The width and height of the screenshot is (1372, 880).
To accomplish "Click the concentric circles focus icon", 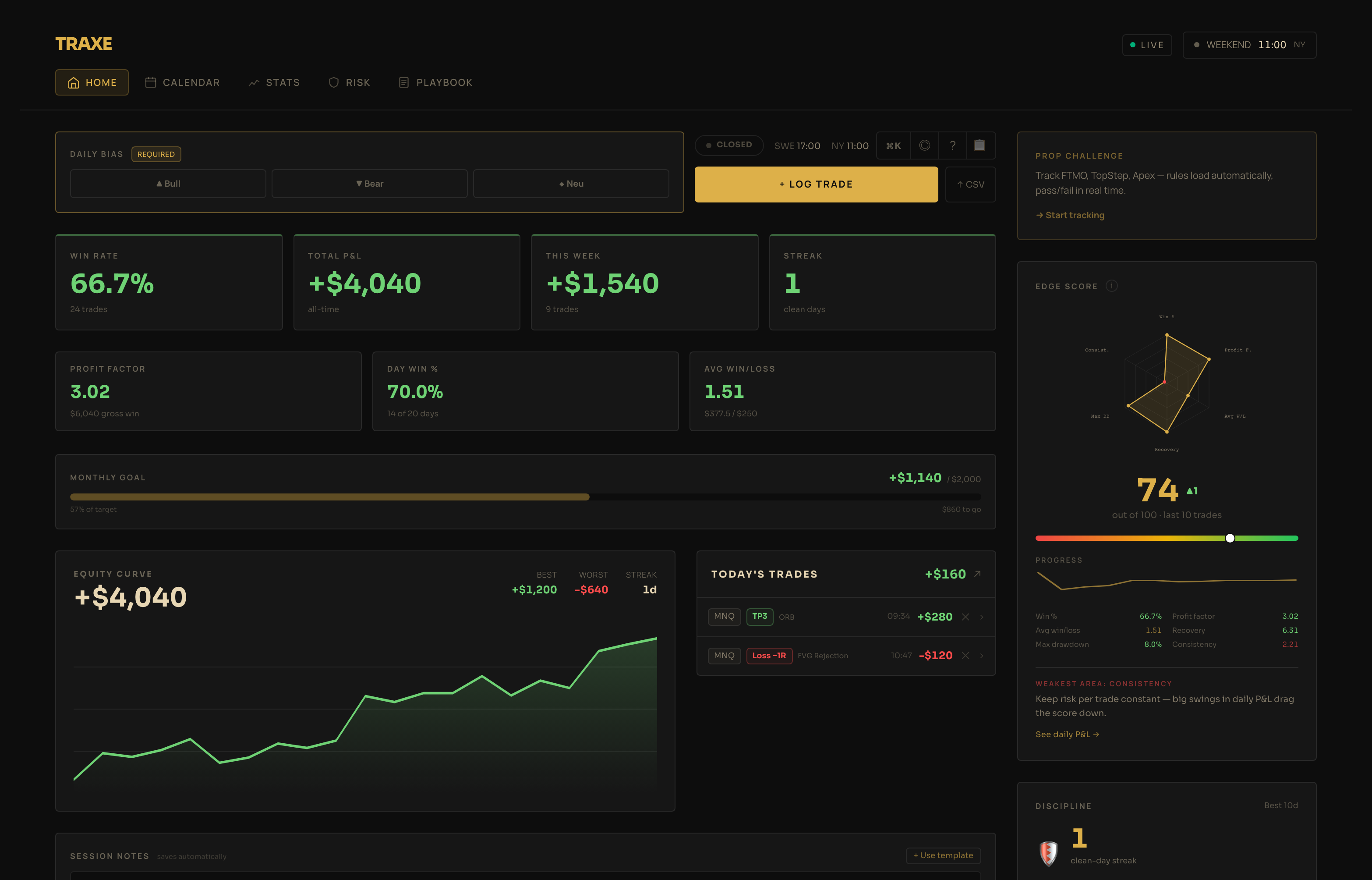I will [924, 145].
